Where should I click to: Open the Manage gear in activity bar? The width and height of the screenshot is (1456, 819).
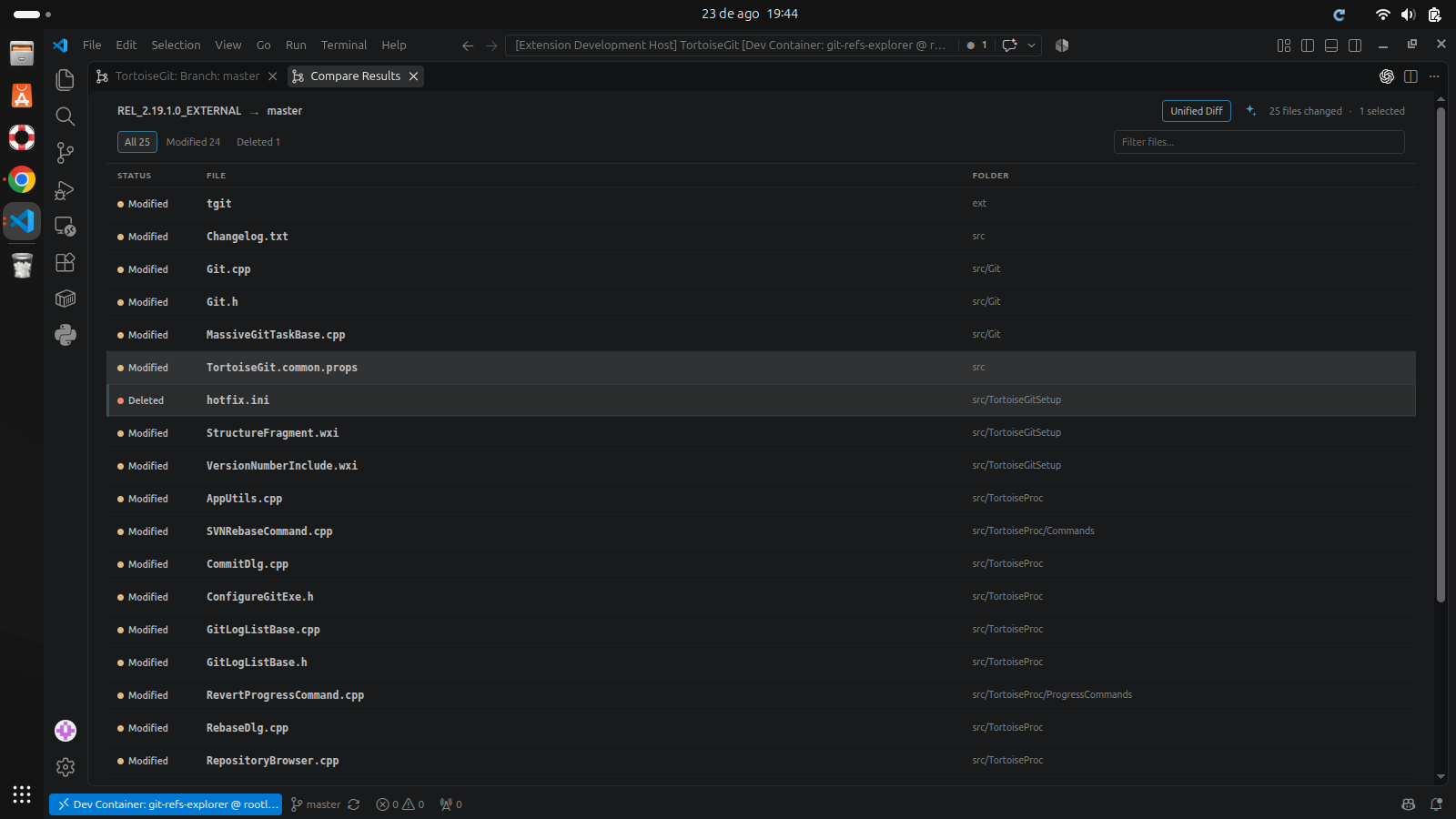point(65,767)
